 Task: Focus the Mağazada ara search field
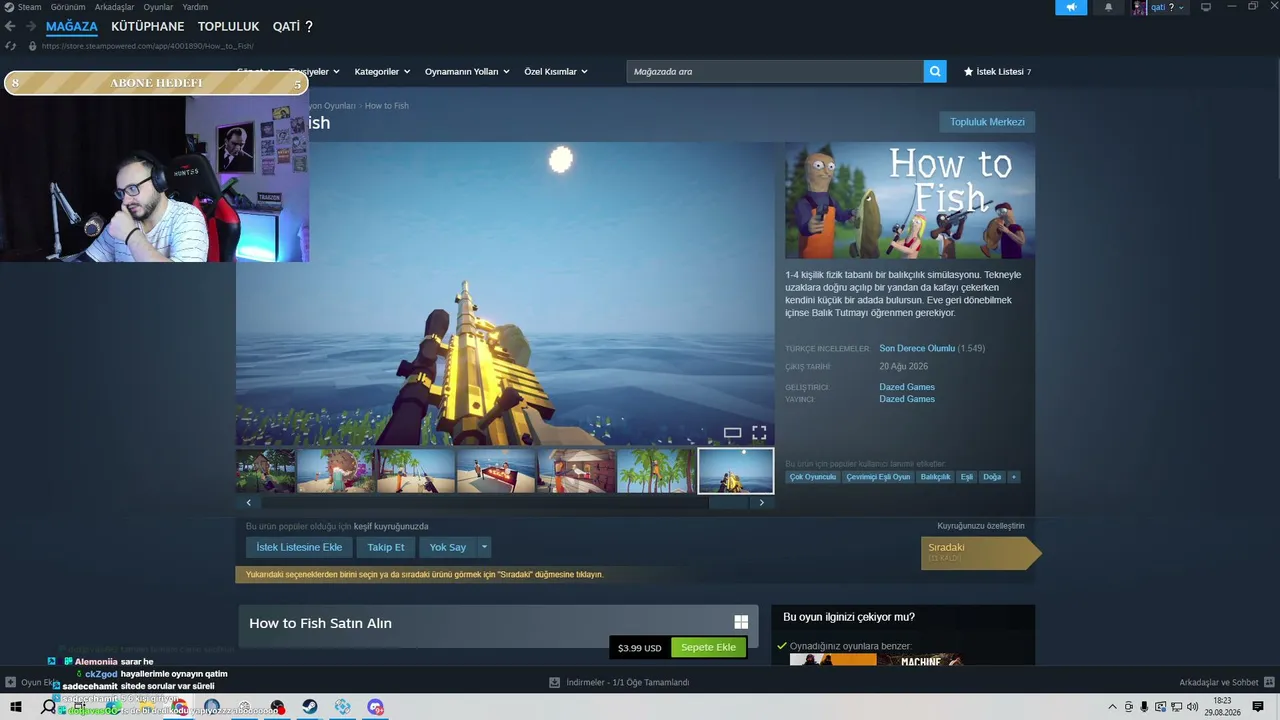tap(775, 71)
